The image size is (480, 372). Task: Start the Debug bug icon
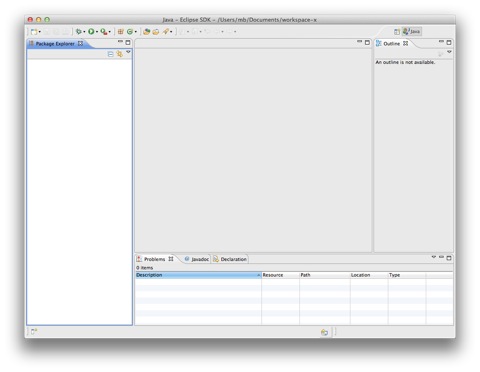(x=79, y=31)
